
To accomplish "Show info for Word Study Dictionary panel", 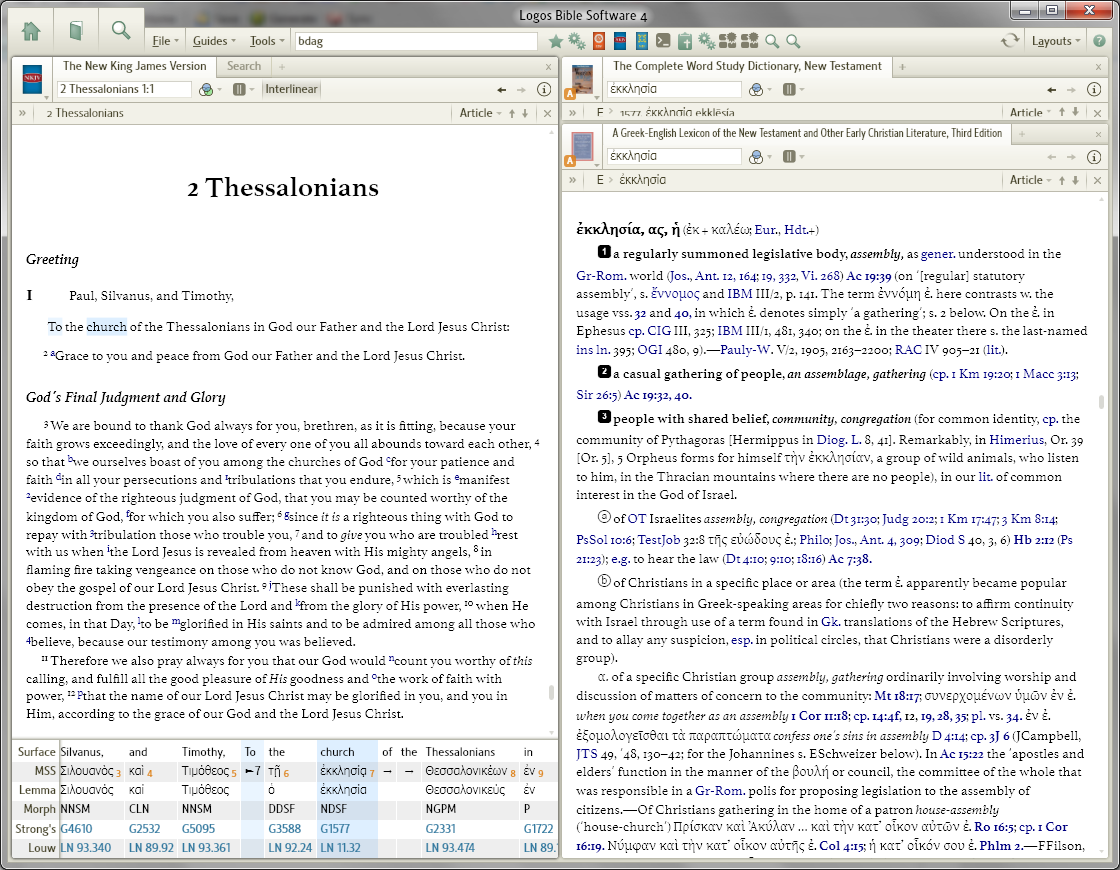I will click(x=1094, y=89).
